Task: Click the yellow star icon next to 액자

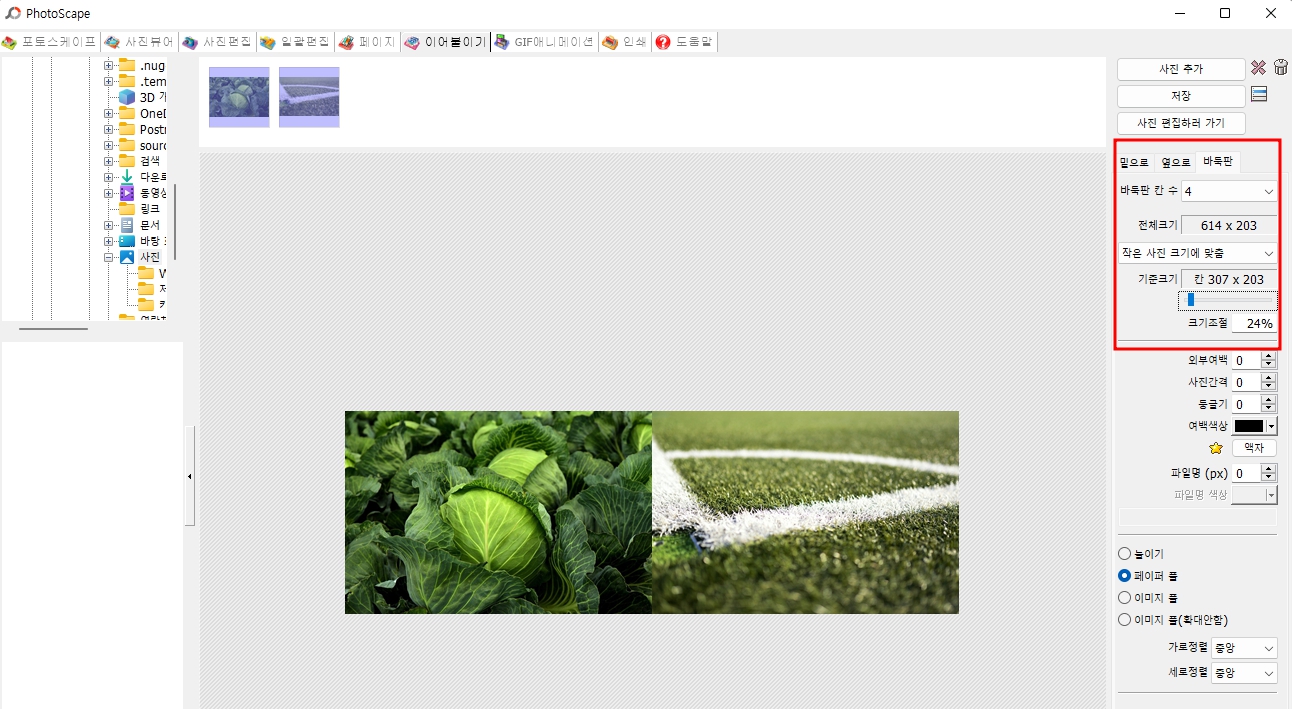Action: (x=1216, y=448)
